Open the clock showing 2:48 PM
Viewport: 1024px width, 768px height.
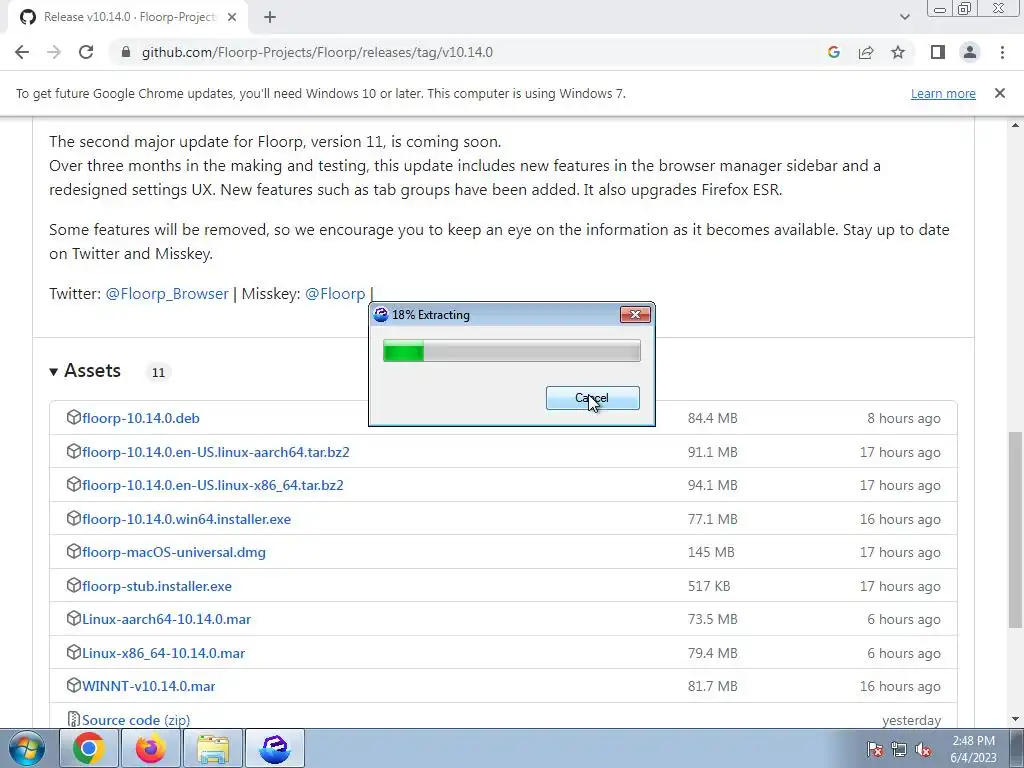[973, 749]
